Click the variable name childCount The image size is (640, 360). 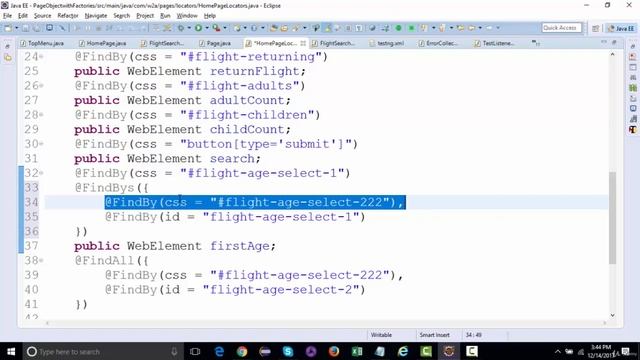pyautogui.click(x=247, y=129)
